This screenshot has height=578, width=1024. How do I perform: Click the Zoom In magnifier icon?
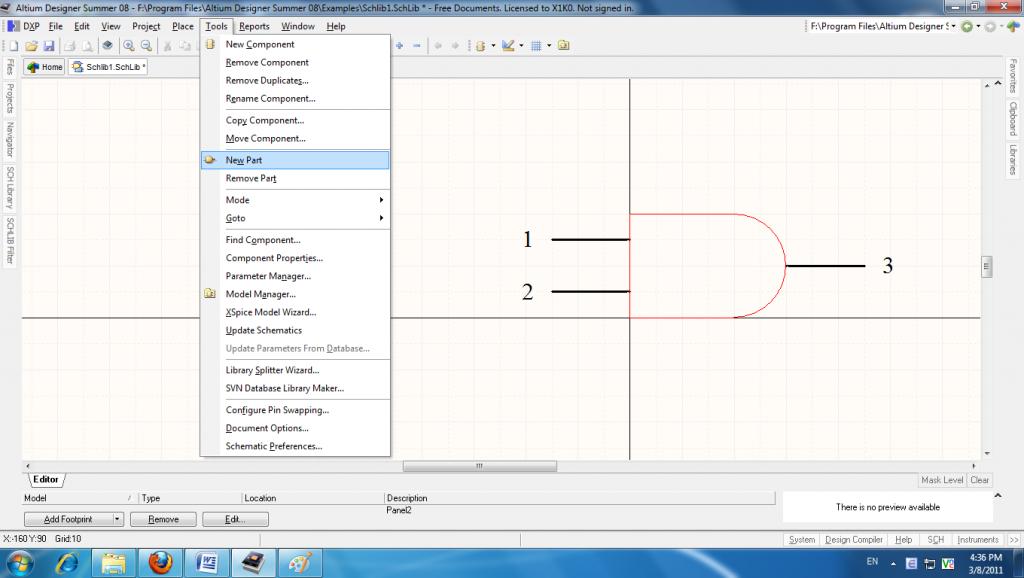129,46
